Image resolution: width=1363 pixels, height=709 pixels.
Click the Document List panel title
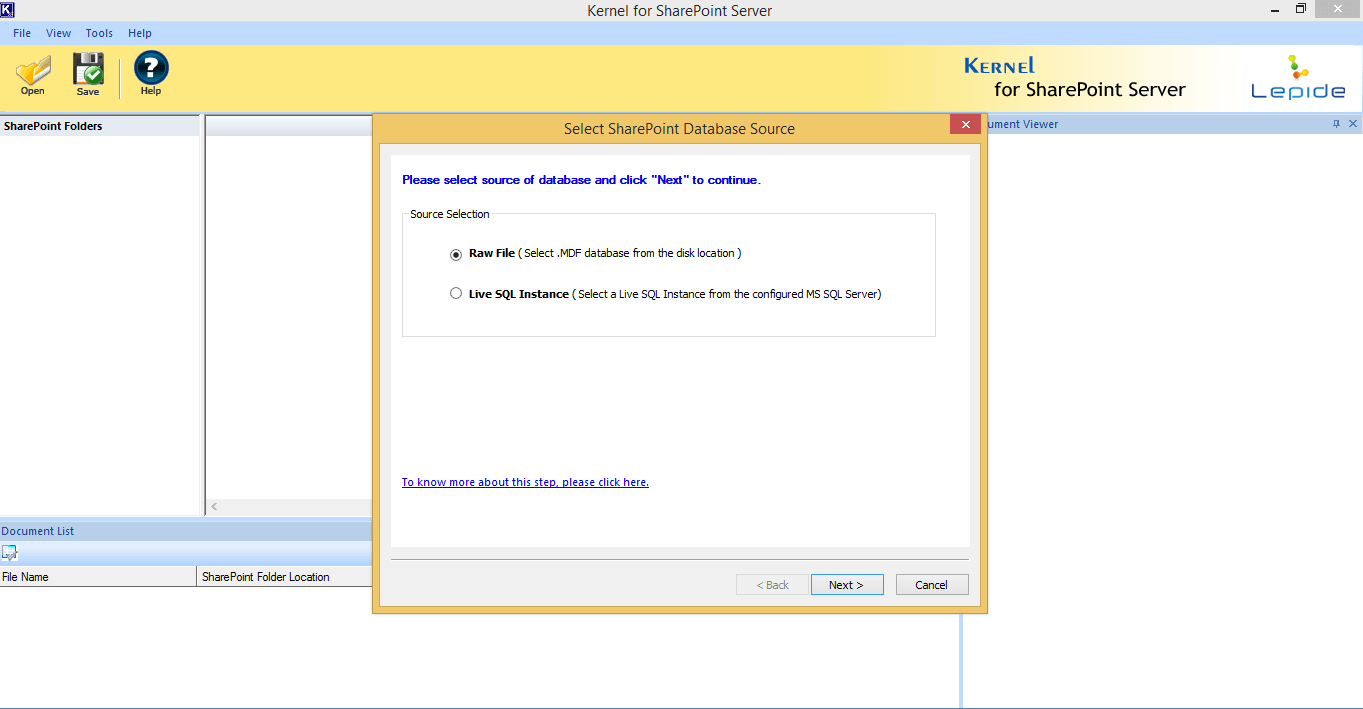(x=38, y=531)
